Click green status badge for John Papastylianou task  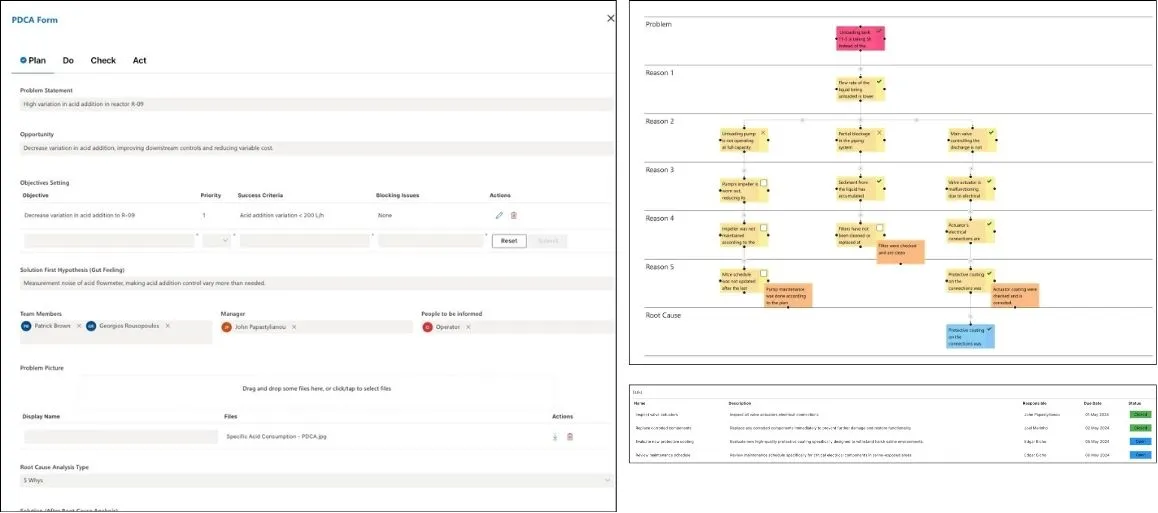pos(1140,415)
